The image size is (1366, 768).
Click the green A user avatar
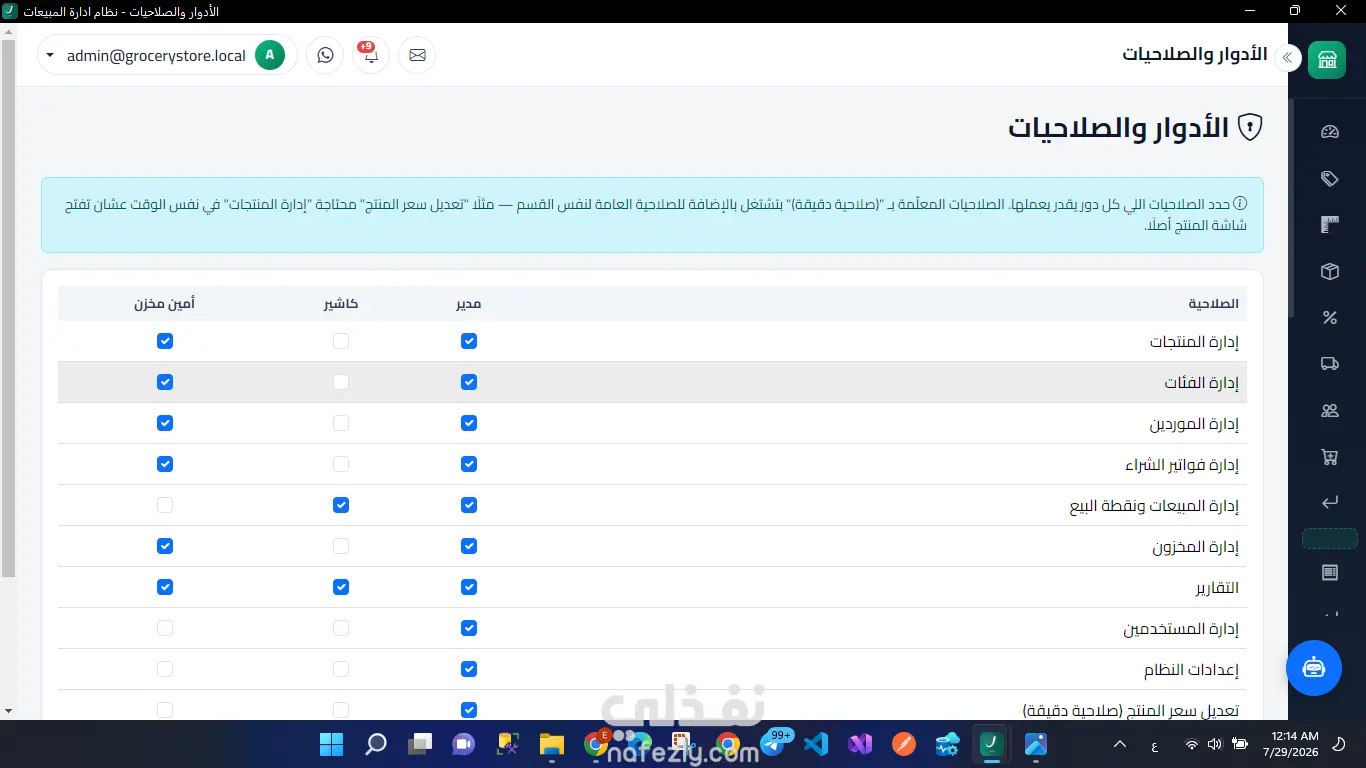[x=270, y=56]
